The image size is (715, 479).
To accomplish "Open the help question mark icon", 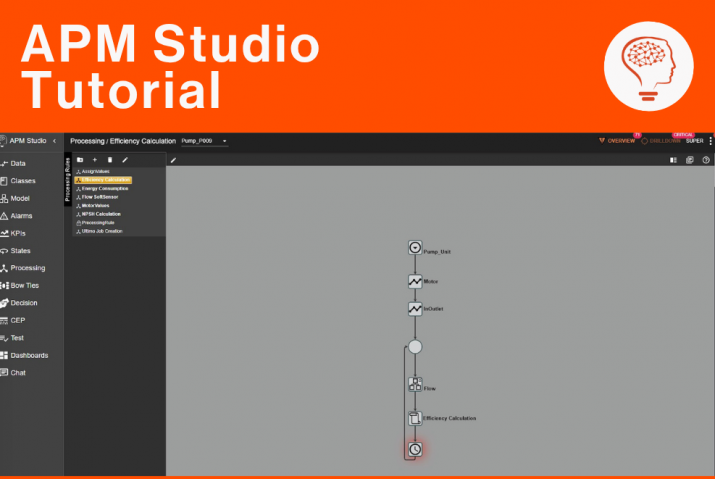I will click(x=706, y=159).
